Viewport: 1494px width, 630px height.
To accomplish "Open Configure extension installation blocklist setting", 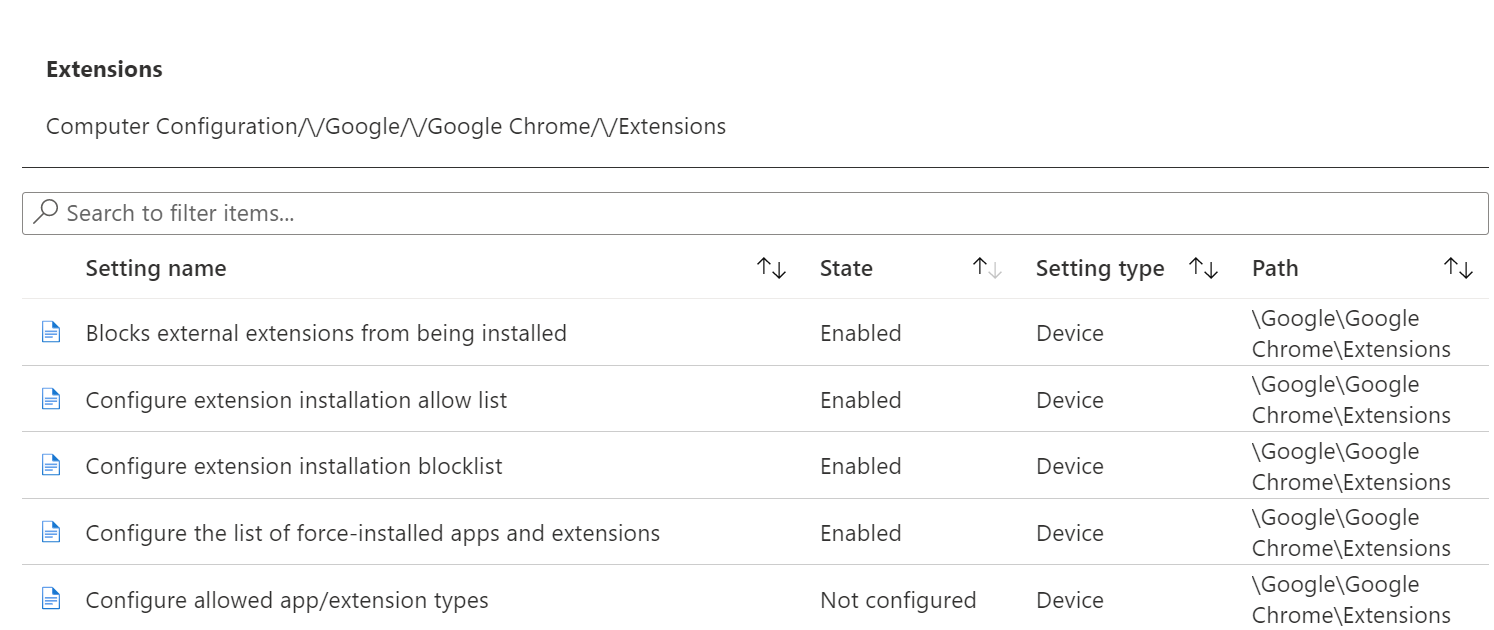I will 294,466.
